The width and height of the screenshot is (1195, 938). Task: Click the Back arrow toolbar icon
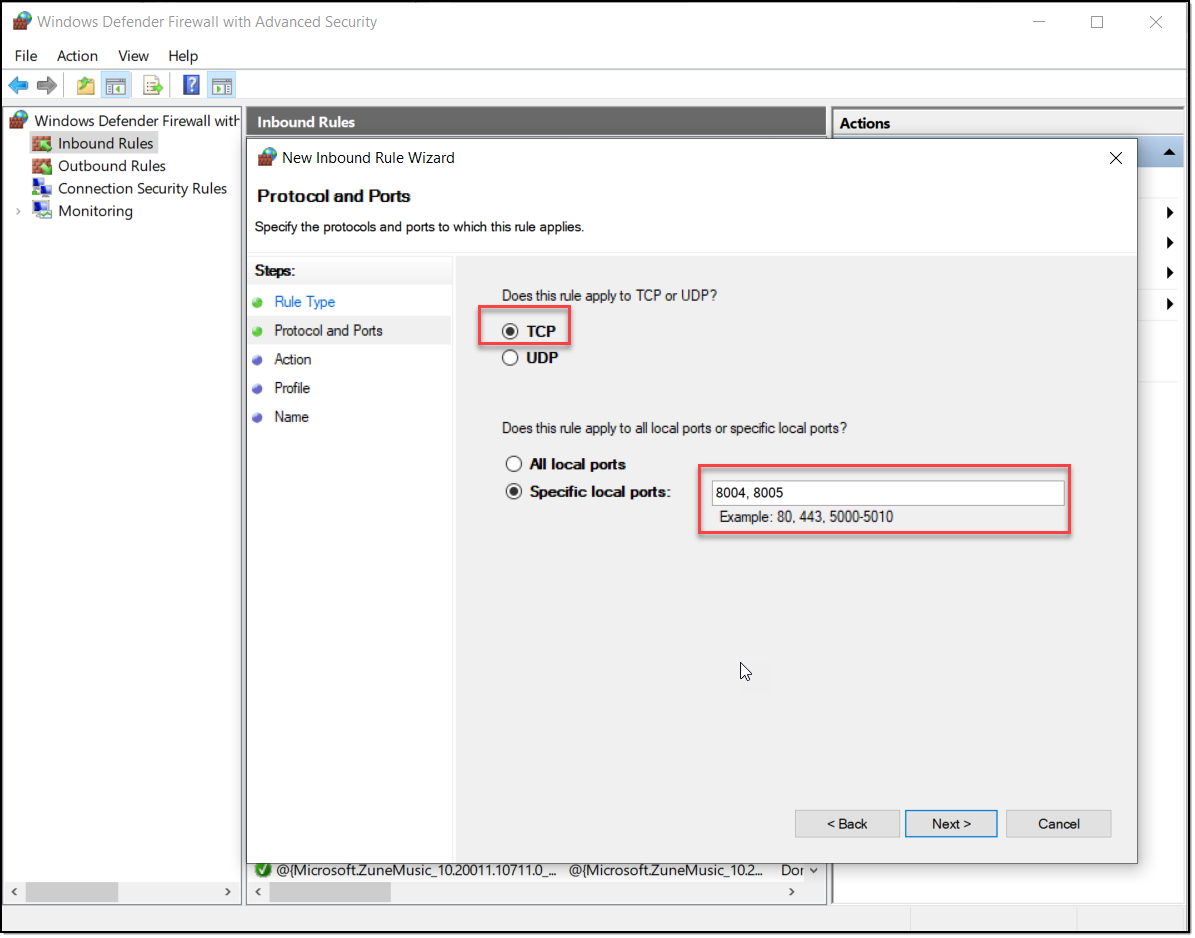pos(18,86)
